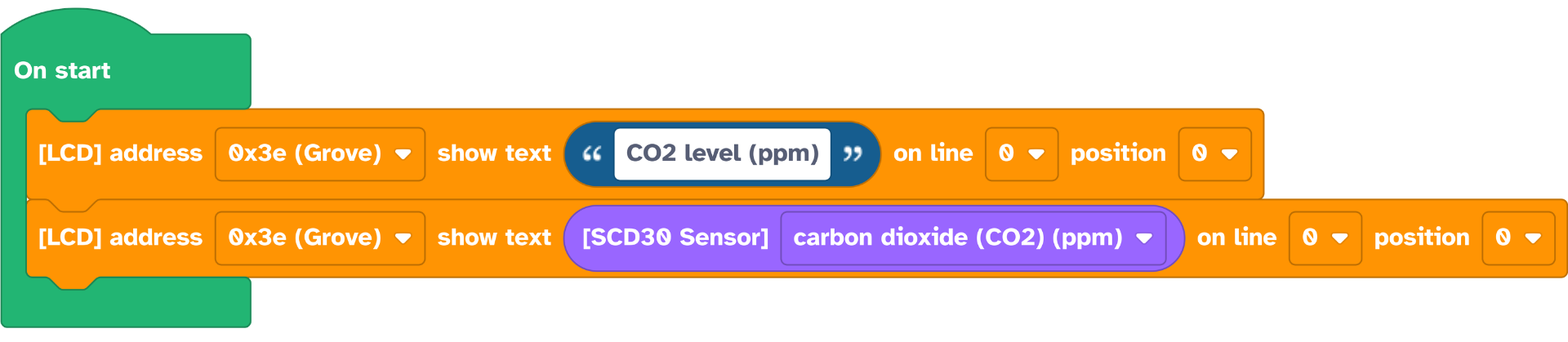Open address dropdown in first LCD block
1568x342 pixels.
[319, 153]
